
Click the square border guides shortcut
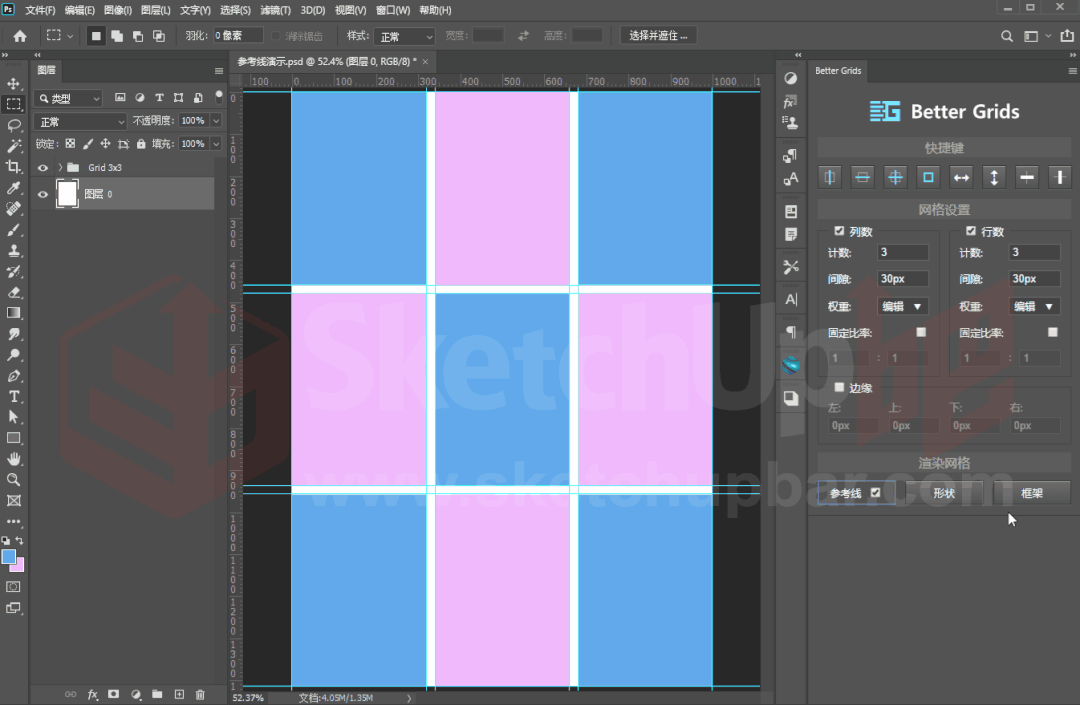[x=928, y=178]
